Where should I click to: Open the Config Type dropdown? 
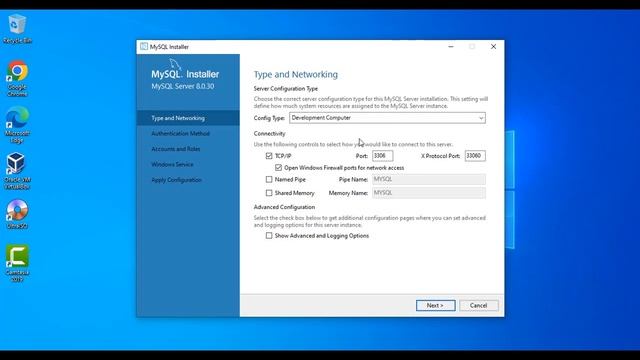coord(387,118)
